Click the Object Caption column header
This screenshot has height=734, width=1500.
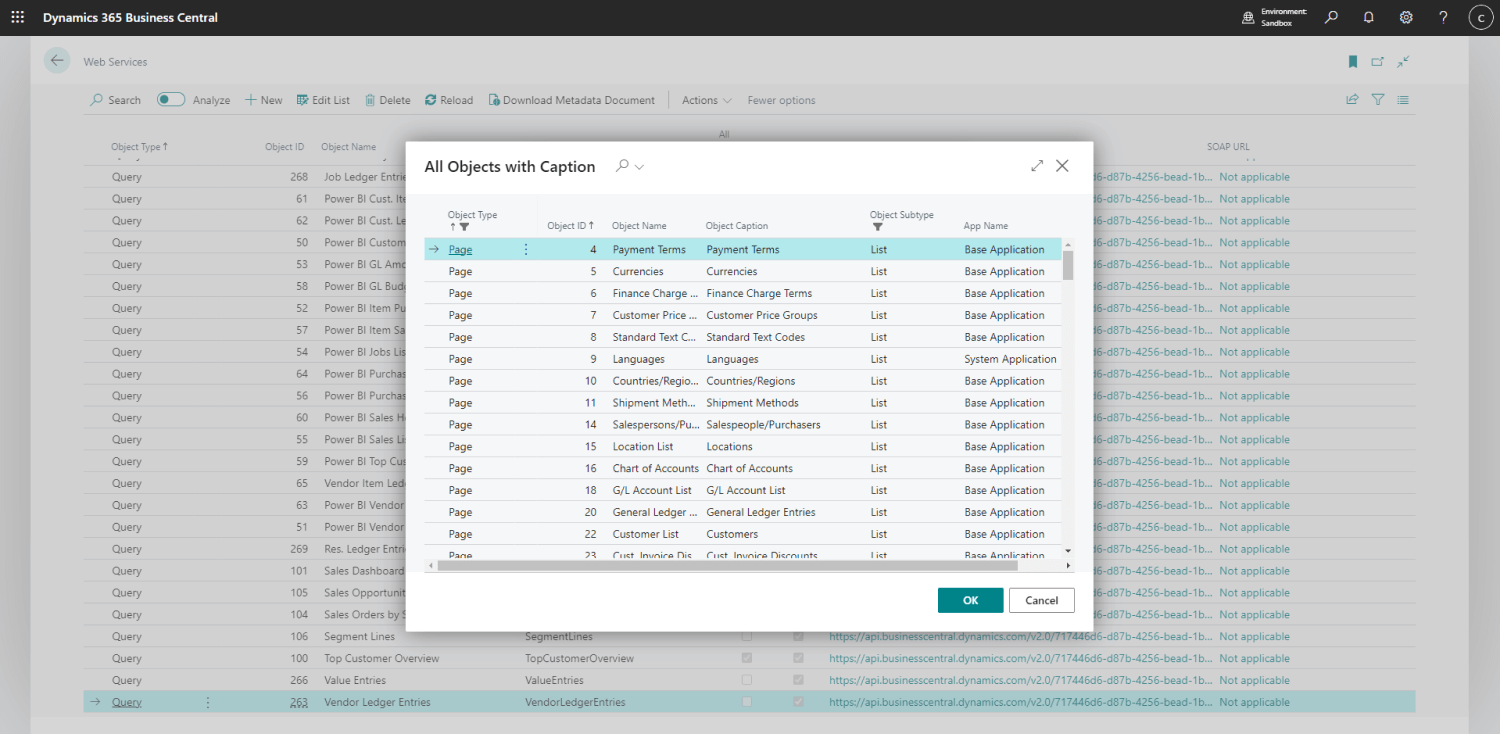pyautogui.click(x=737, y=226)
